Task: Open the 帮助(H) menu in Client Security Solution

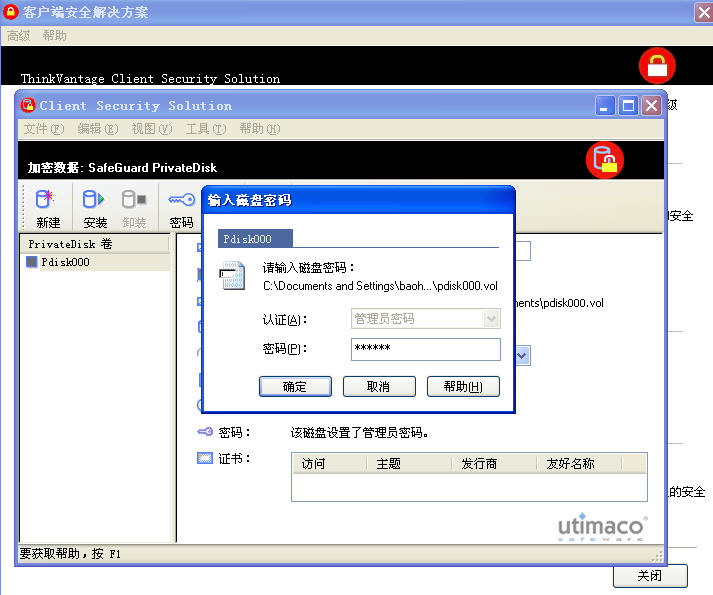Action: click(x=260, y=129)
